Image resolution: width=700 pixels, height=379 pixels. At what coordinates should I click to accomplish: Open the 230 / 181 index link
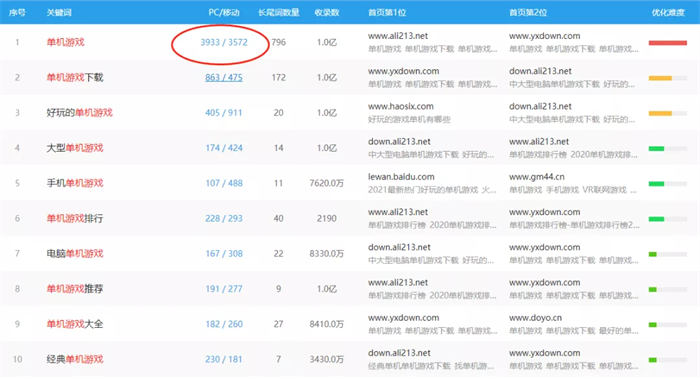pos(224,359)
